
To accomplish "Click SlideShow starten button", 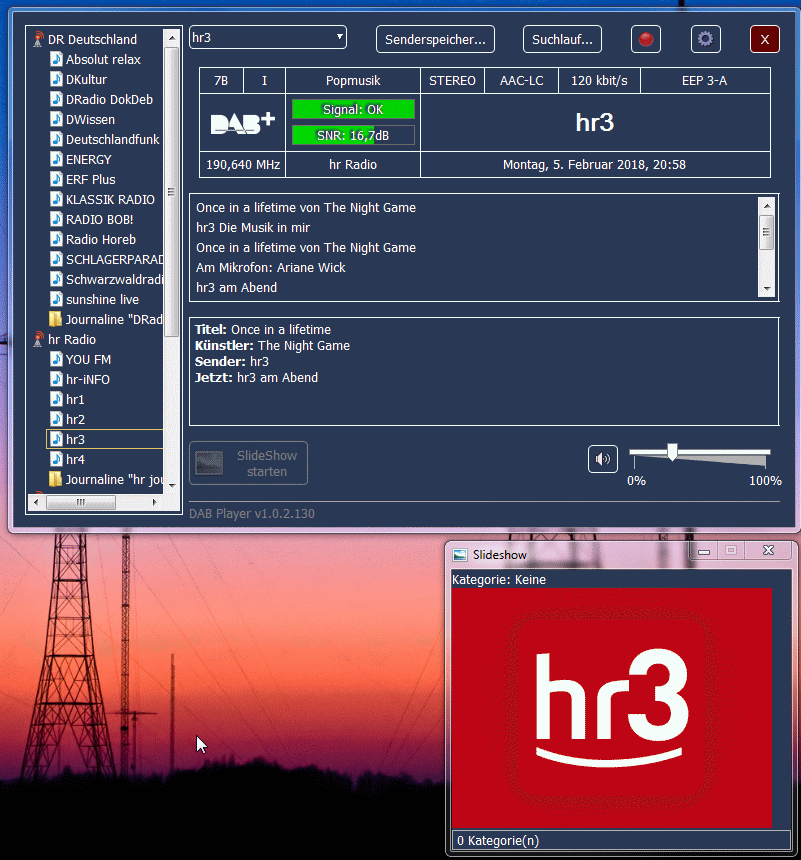I will [249, 463].
